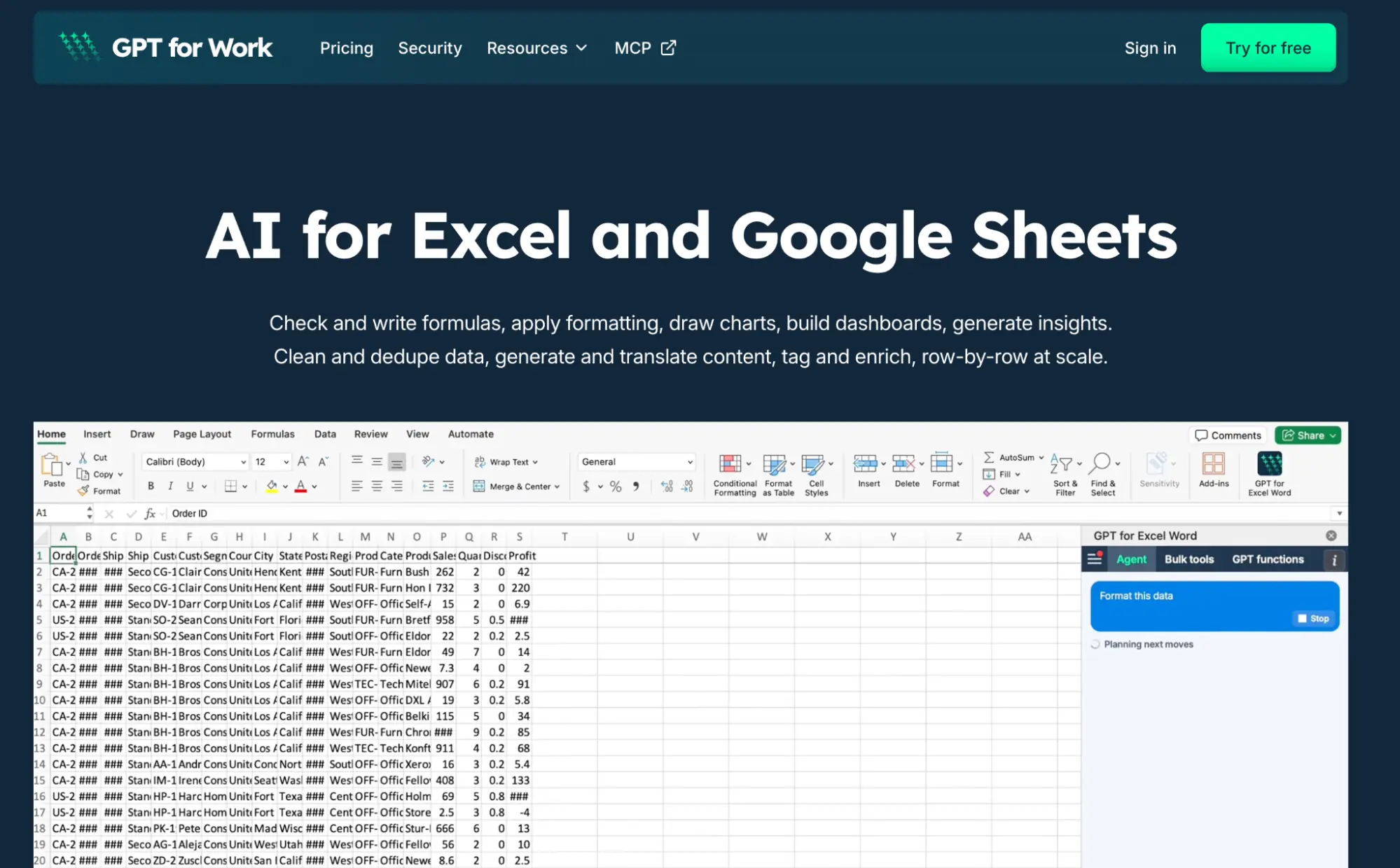The height and width of the screenshot is (868, 1400).
Task: Open the General number format dropdown
Action: (x=637, y=461)
